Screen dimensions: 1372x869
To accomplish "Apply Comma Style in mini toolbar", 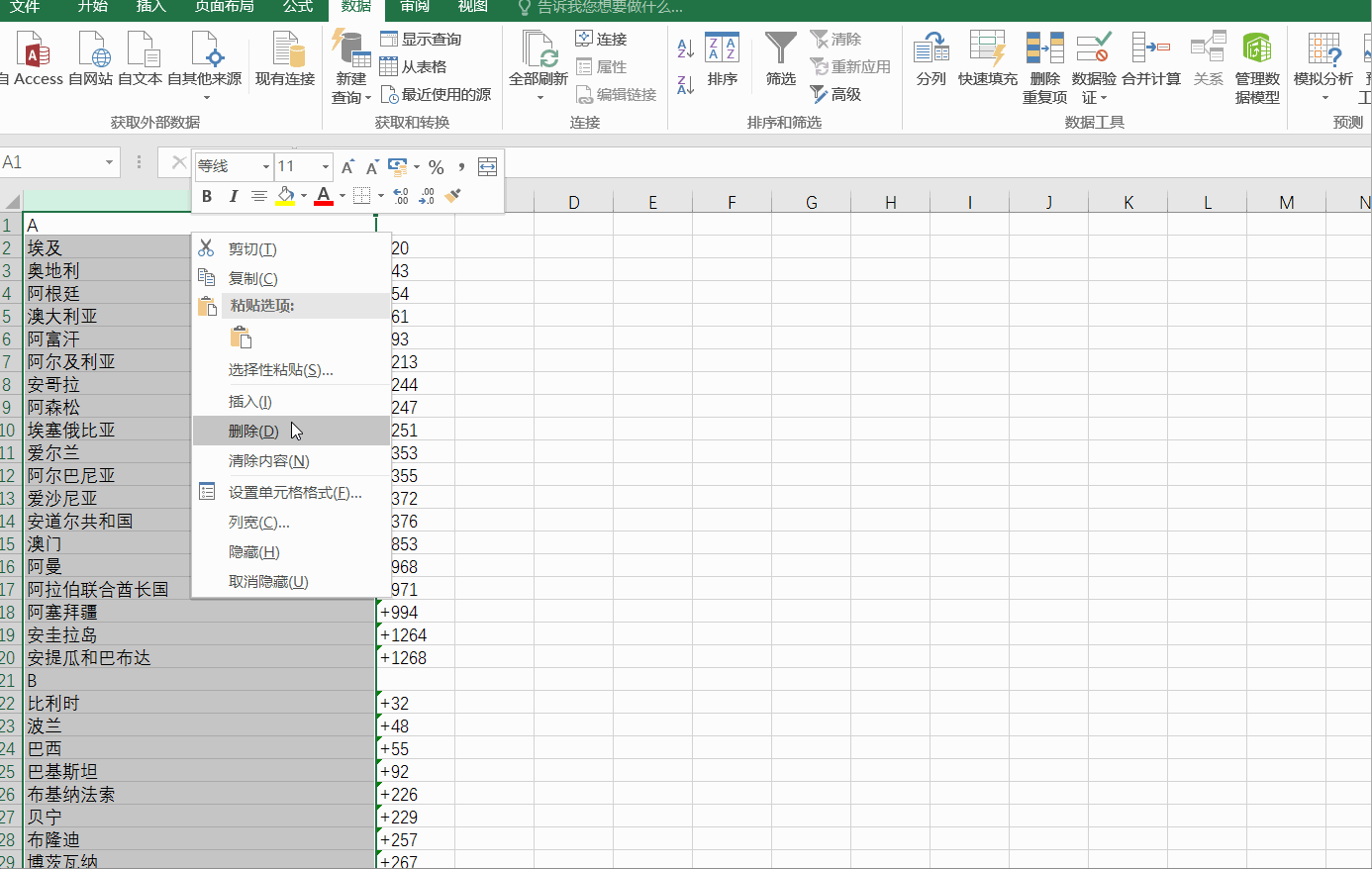I will point(461,167).
